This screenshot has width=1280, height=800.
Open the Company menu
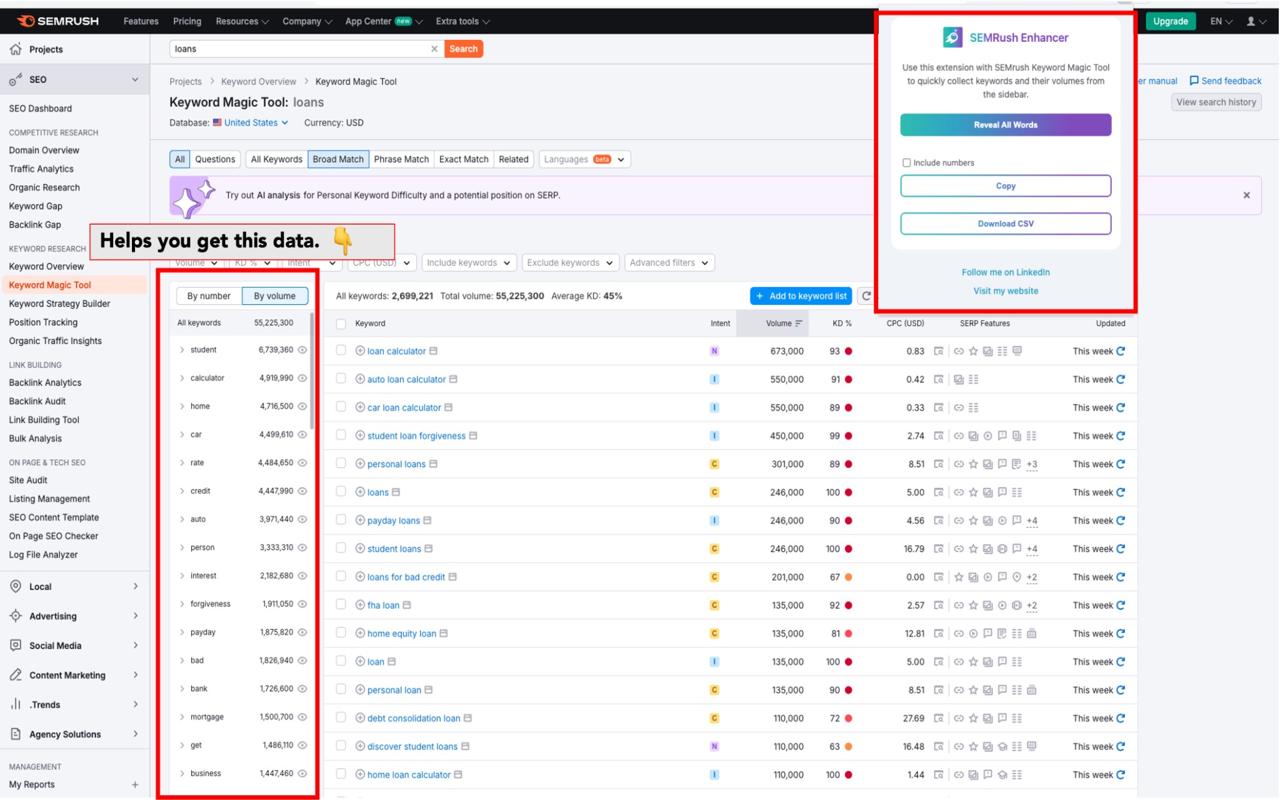307,21
